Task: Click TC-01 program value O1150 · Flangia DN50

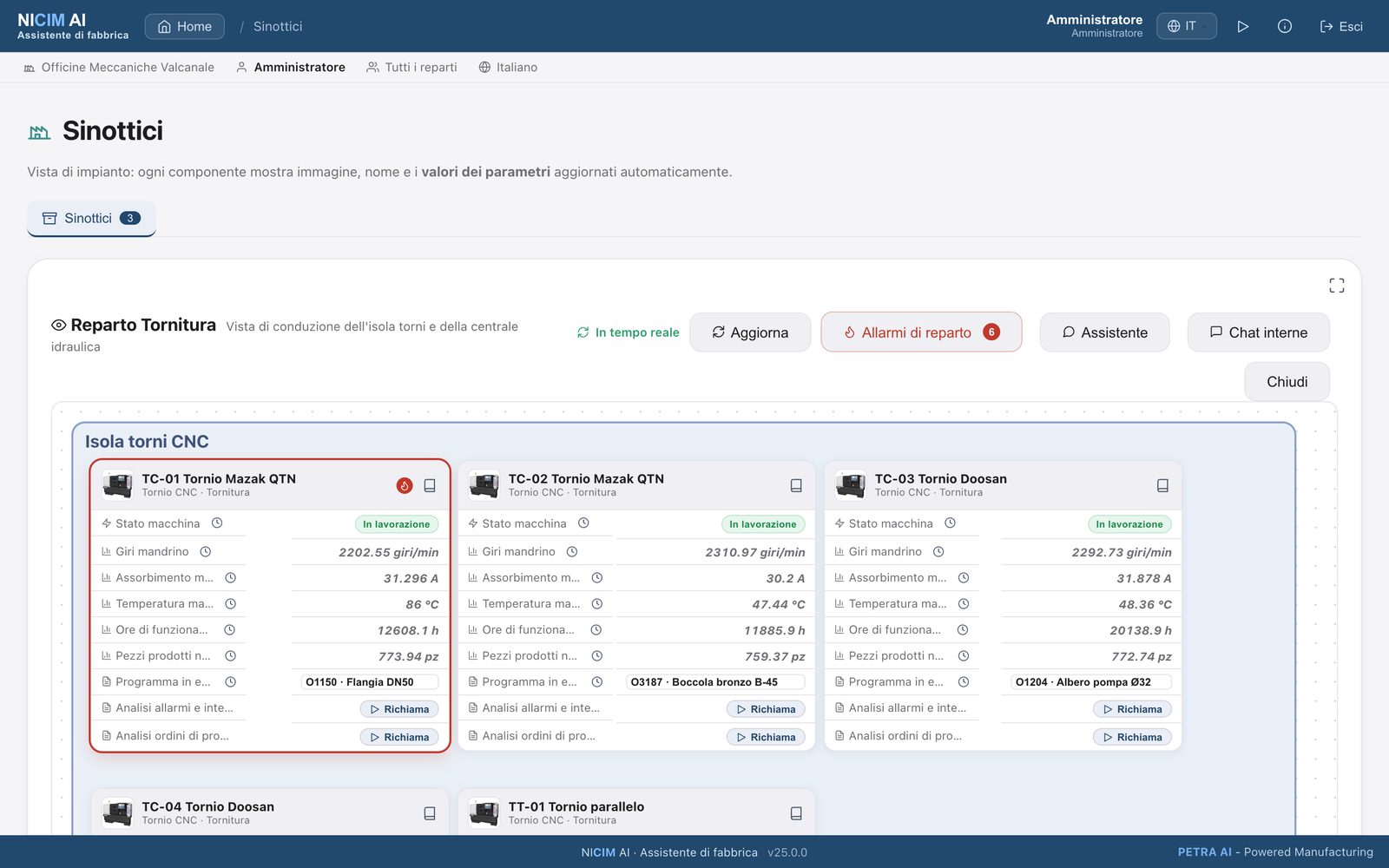Action: [369, 682]
